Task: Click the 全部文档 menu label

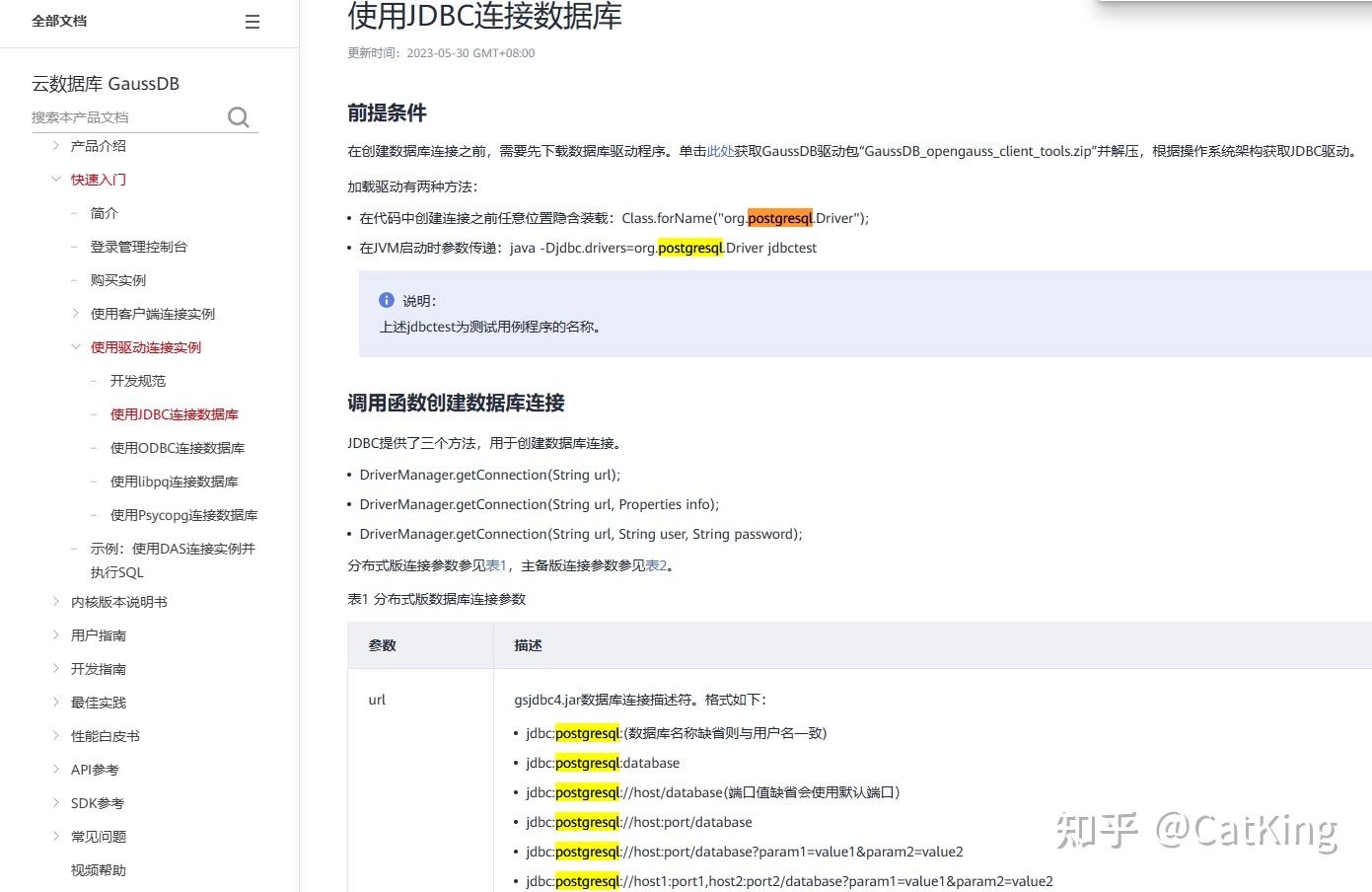Action: pos(59,21)
